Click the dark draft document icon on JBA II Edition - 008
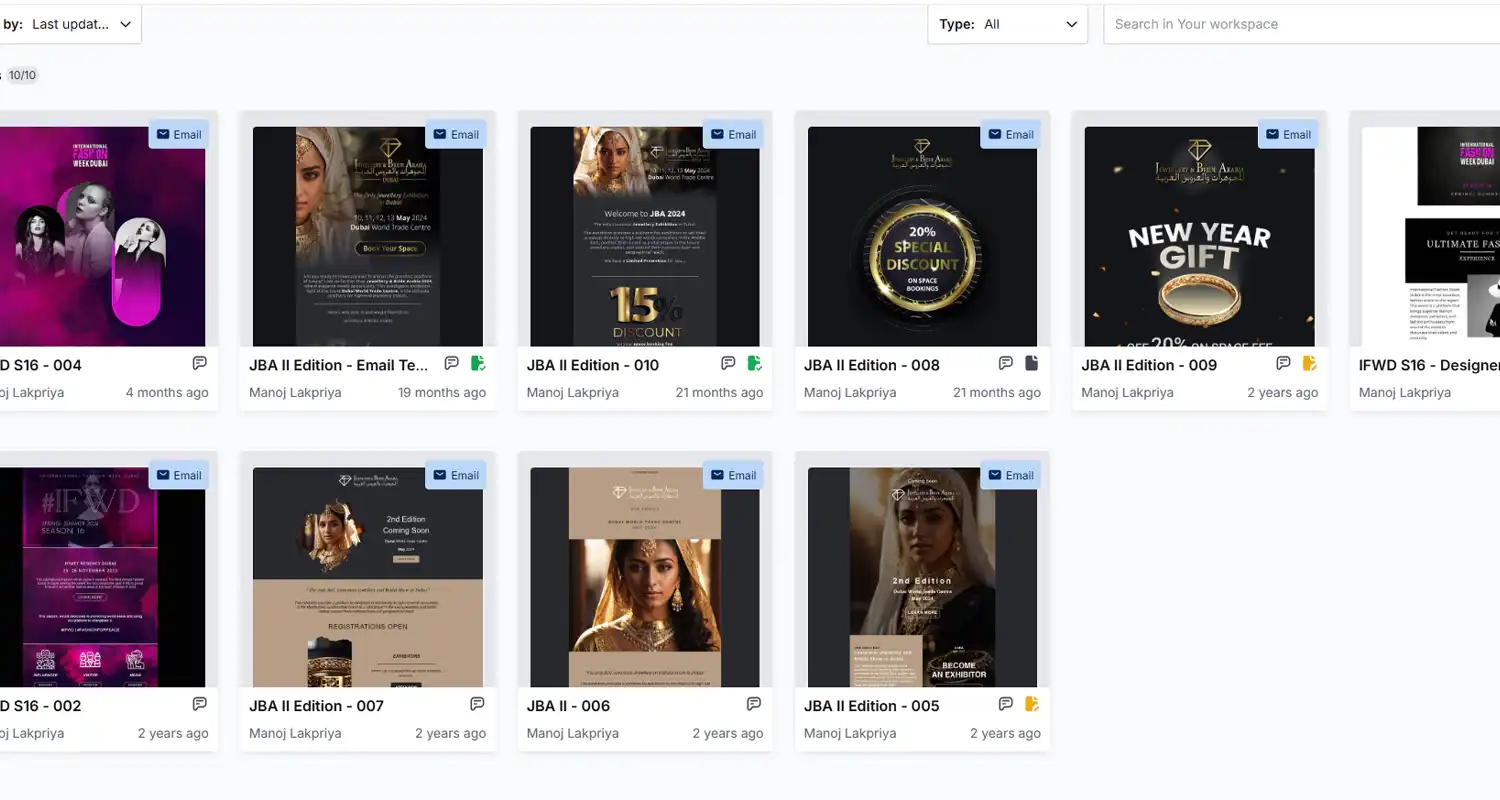Image resolution: width=1500 pixels, height=800 pixels. 1032,363
